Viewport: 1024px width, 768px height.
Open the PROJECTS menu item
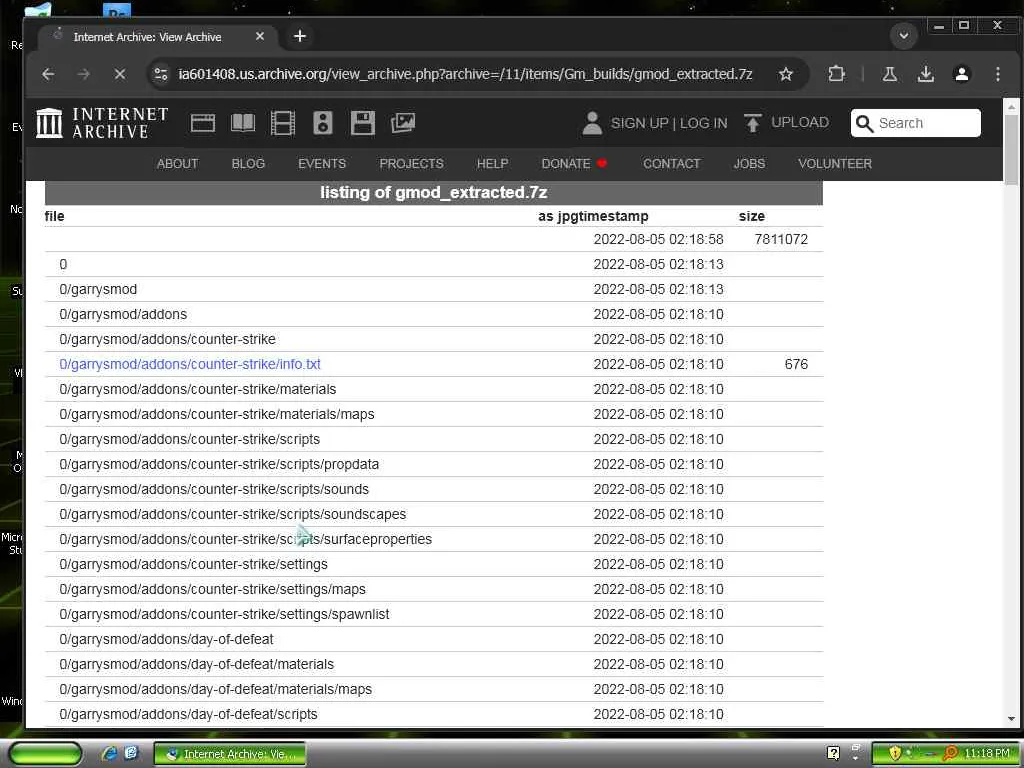[411, 164]
